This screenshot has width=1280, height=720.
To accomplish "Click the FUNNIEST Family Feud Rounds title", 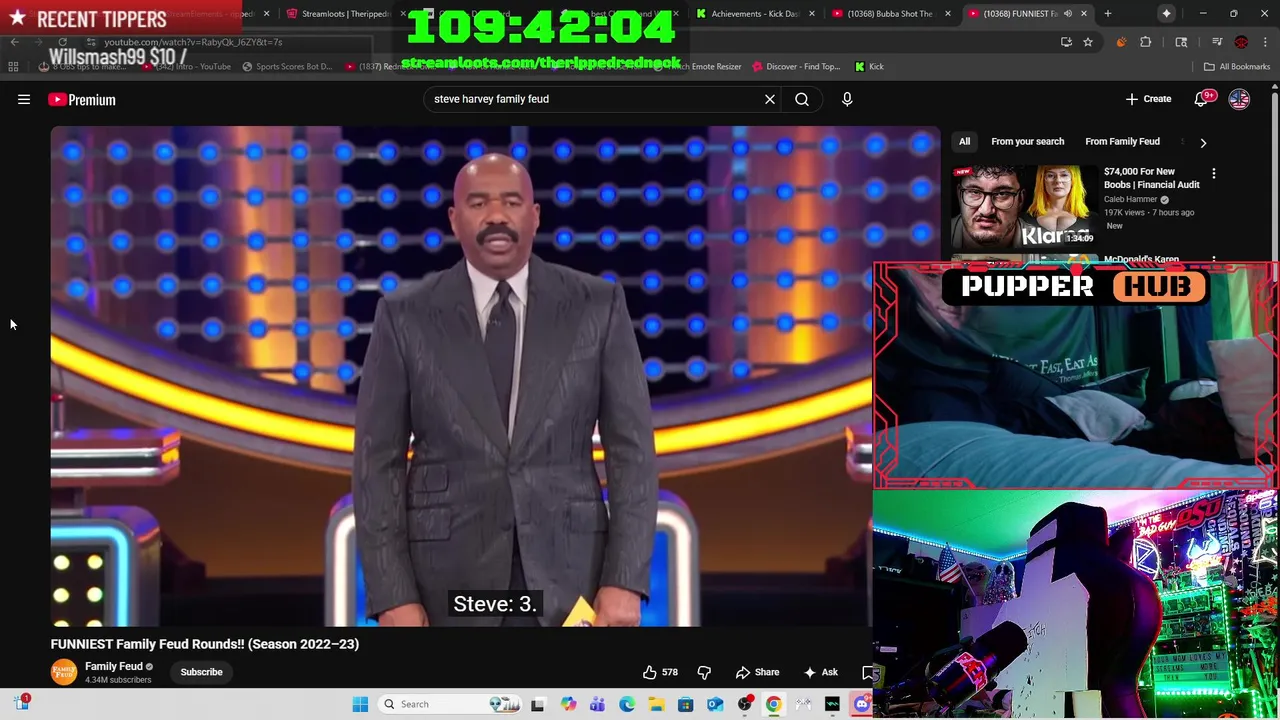I will [205, 644].
